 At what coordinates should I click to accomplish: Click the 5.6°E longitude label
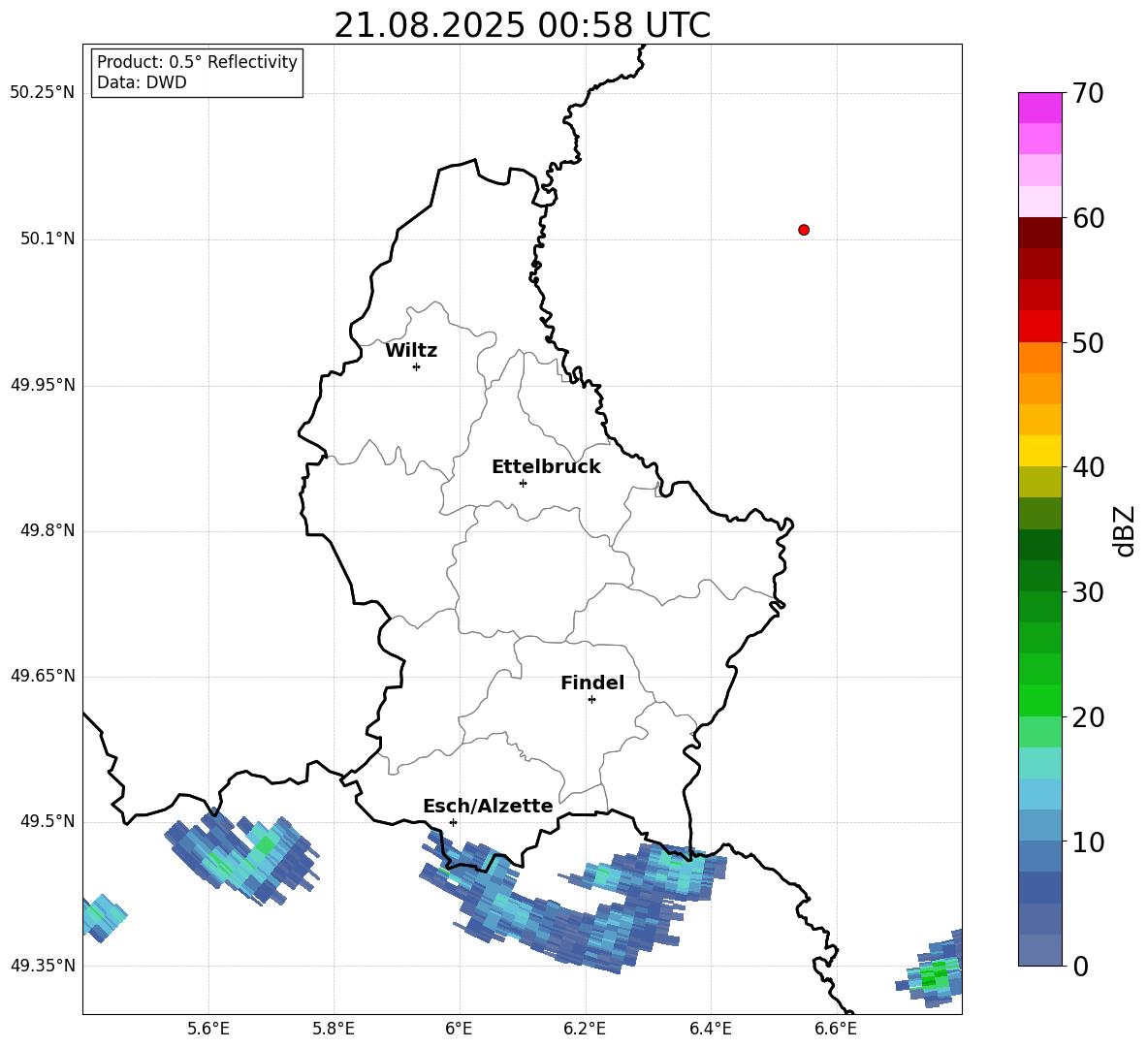tap(208, 1029)
